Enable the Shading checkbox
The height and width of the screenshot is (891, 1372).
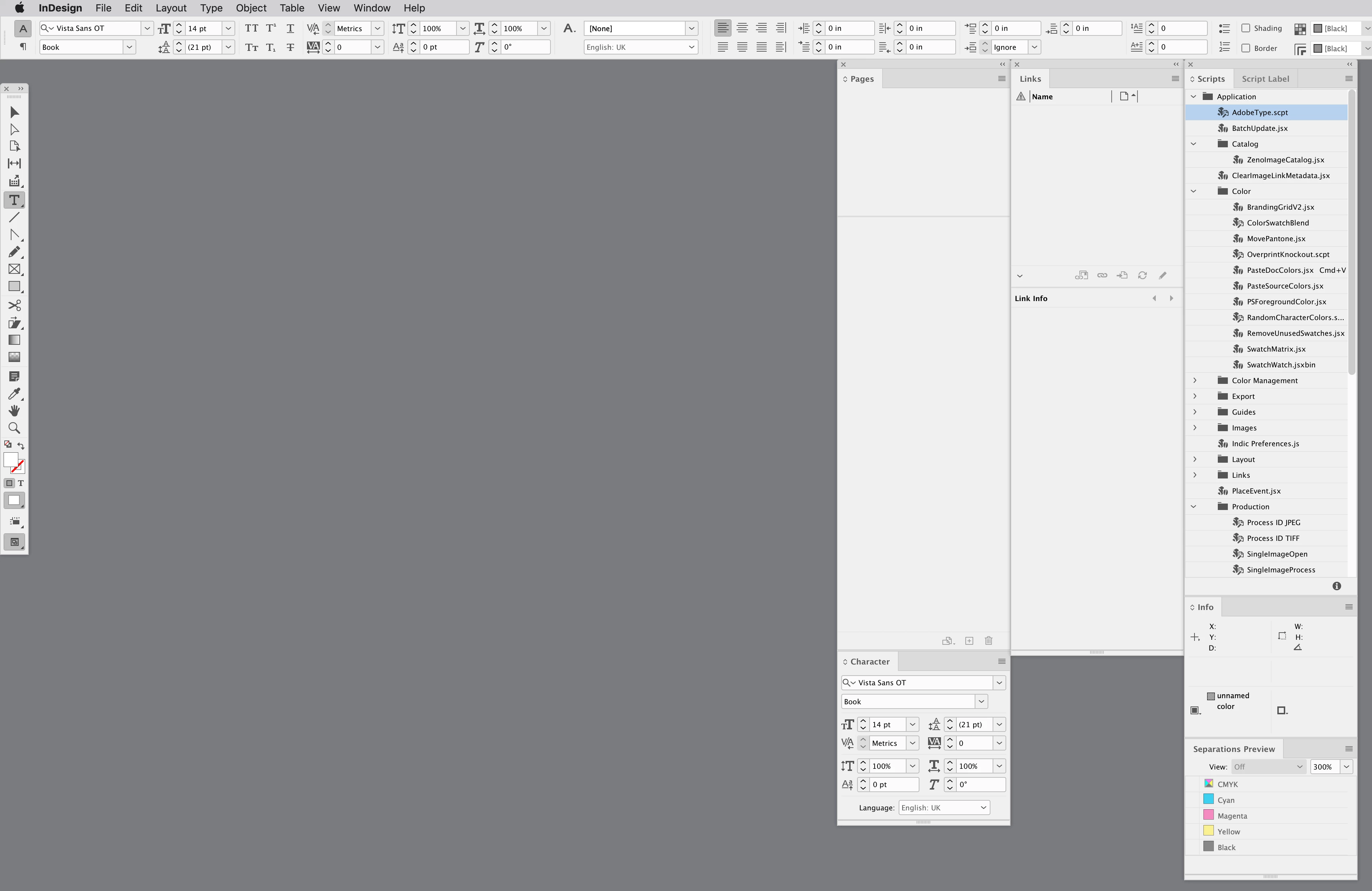coord(1246,28)
